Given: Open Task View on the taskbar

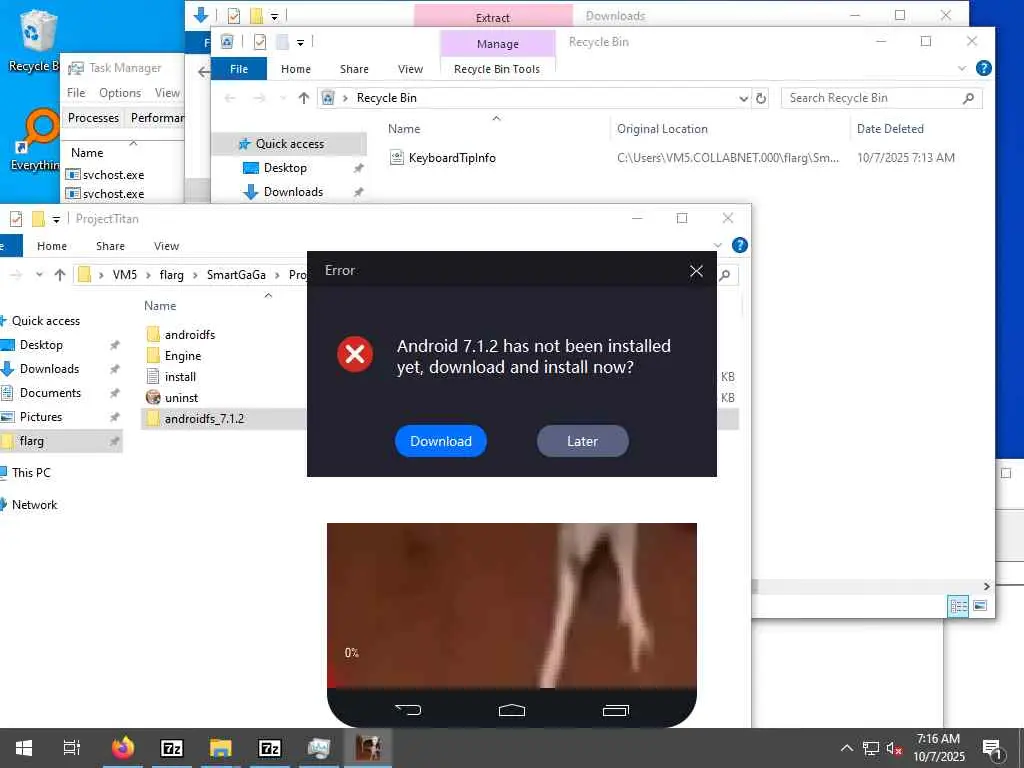Looking at the screenshot, I should [72, 748].
